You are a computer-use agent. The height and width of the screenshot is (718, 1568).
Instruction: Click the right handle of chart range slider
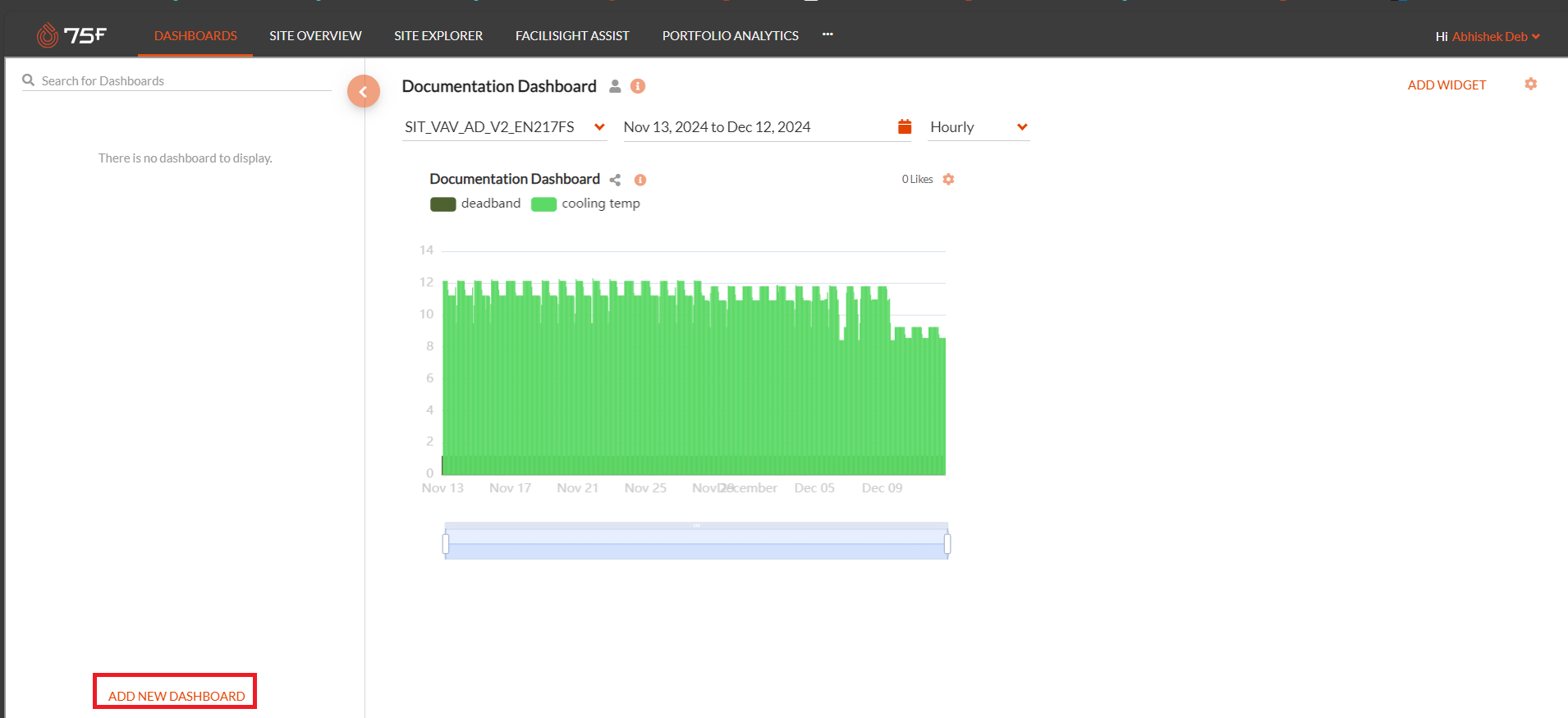tap(947, 543)
